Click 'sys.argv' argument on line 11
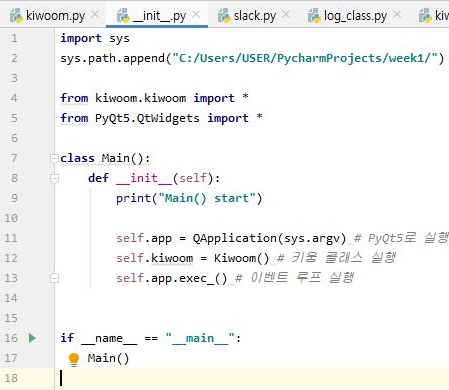The height and width of the screenshot is (390, 449). point(312,239)
